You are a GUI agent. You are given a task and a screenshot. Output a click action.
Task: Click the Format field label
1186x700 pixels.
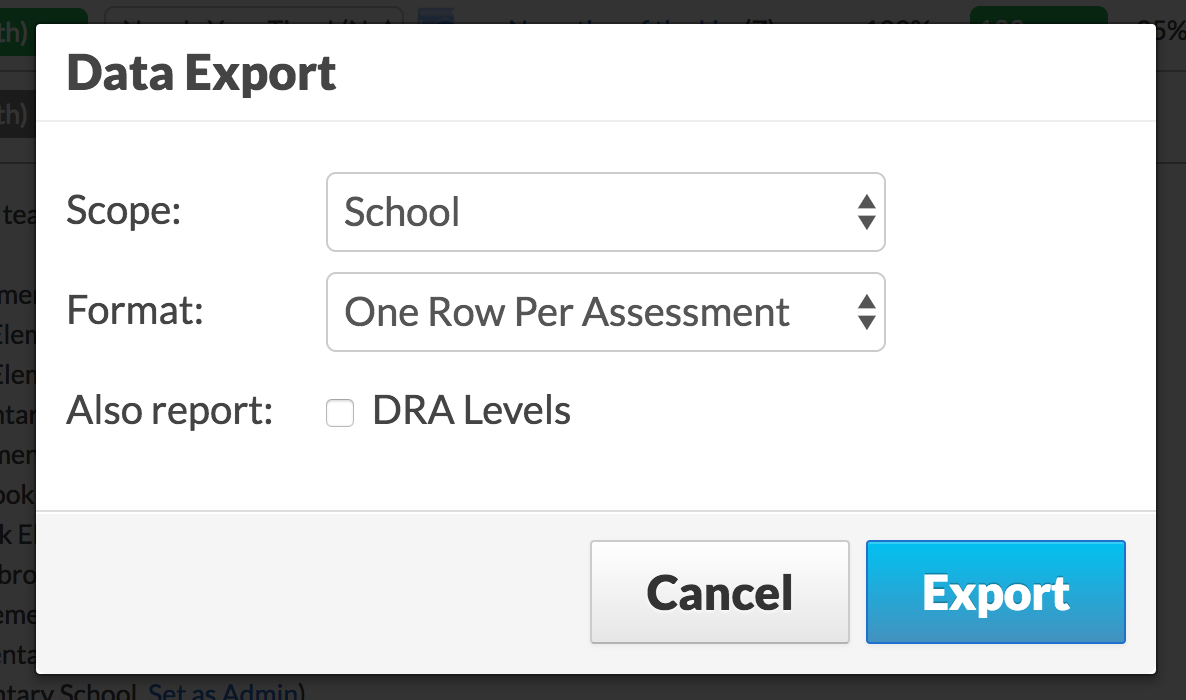(x=135, y=310)
